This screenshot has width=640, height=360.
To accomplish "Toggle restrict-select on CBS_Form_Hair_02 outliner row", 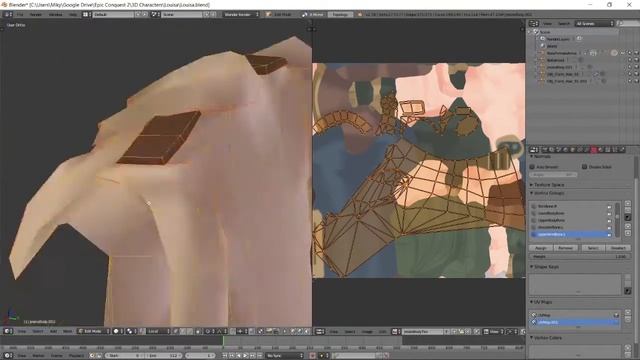I will click(x=630, y=74).
